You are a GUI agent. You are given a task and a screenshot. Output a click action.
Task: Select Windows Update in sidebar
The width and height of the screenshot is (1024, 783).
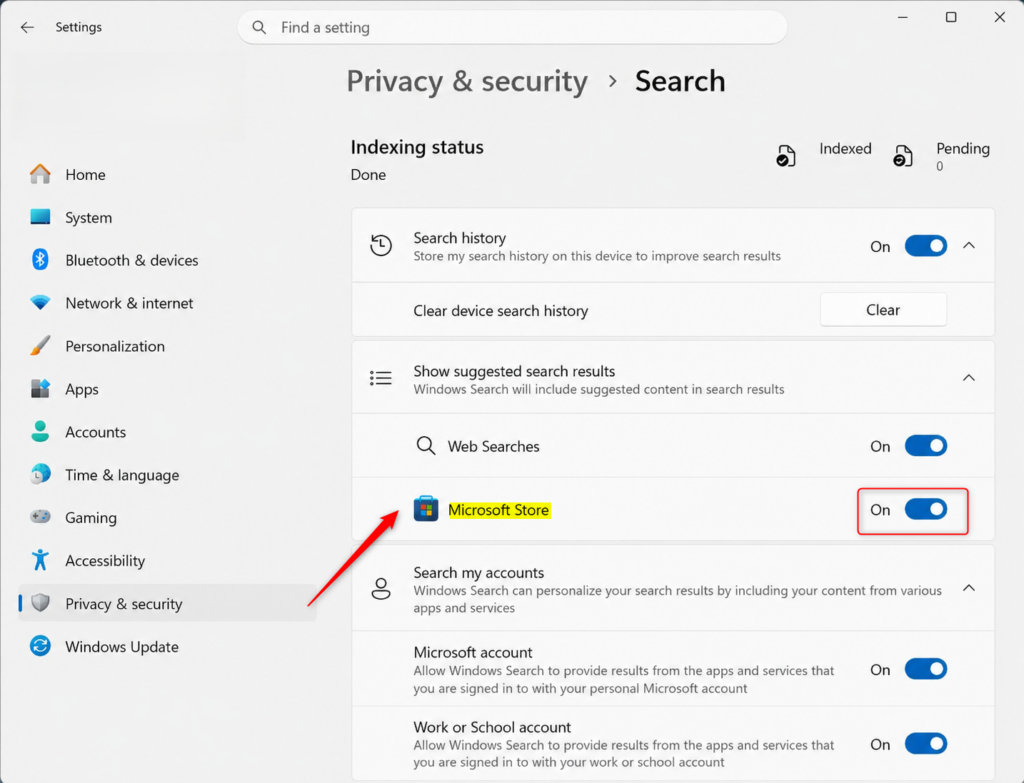pyautogui.click(x=167, y=647)
